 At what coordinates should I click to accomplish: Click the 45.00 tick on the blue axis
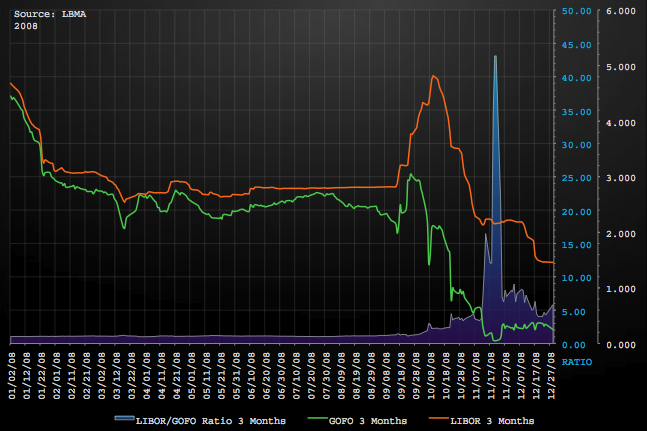[x=580, y=45]
